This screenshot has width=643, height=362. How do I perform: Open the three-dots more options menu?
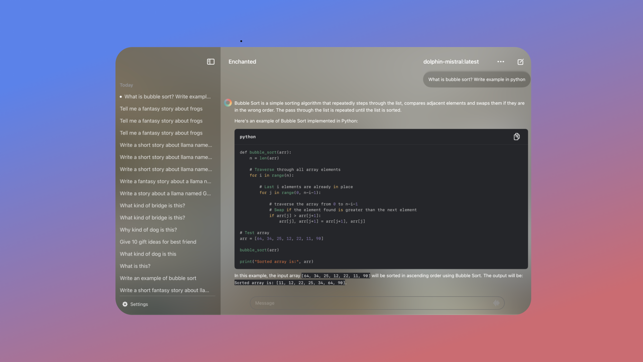[x=501, y=61]
